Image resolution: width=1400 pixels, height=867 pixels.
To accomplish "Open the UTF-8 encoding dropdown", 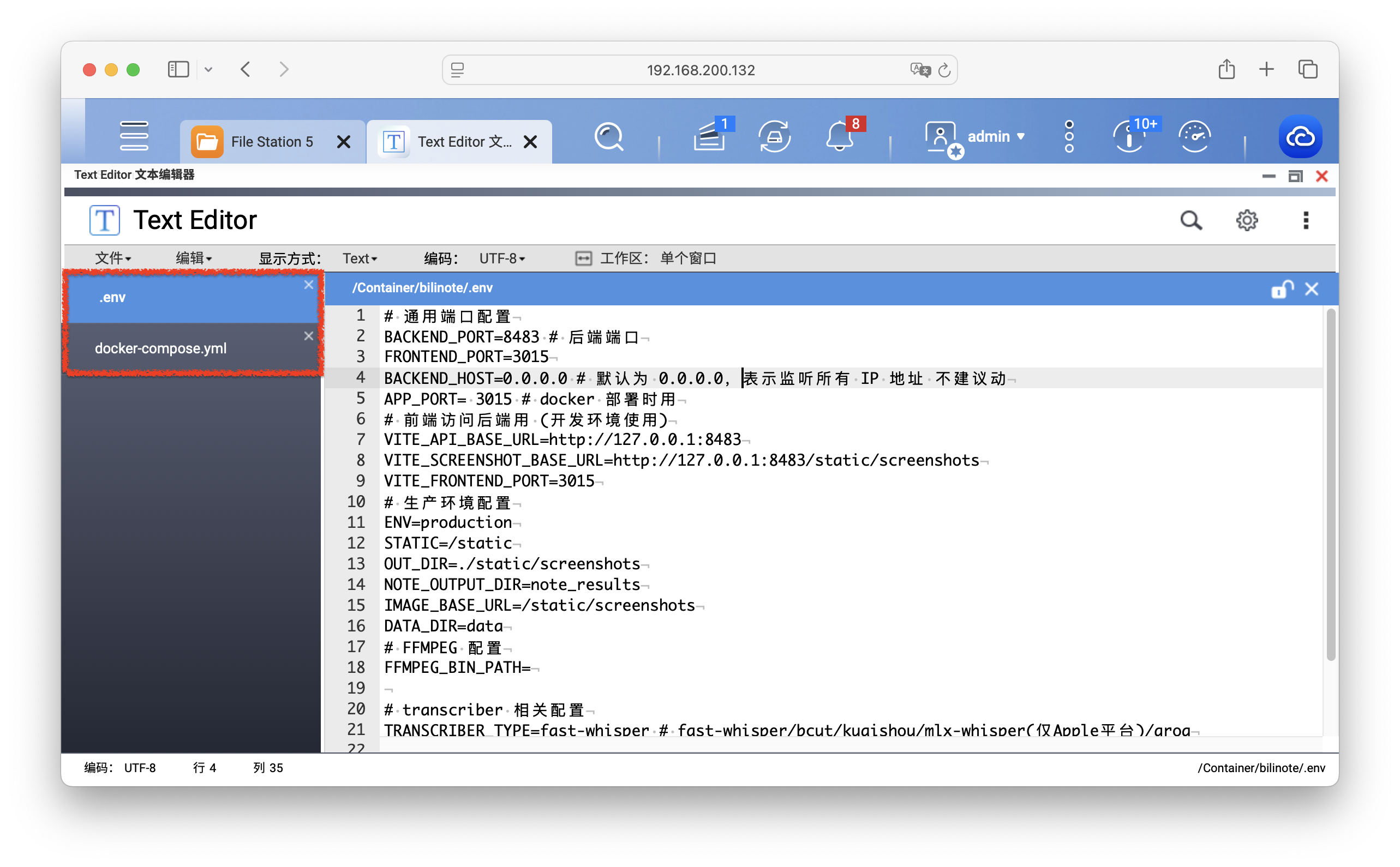I will 501,258.
